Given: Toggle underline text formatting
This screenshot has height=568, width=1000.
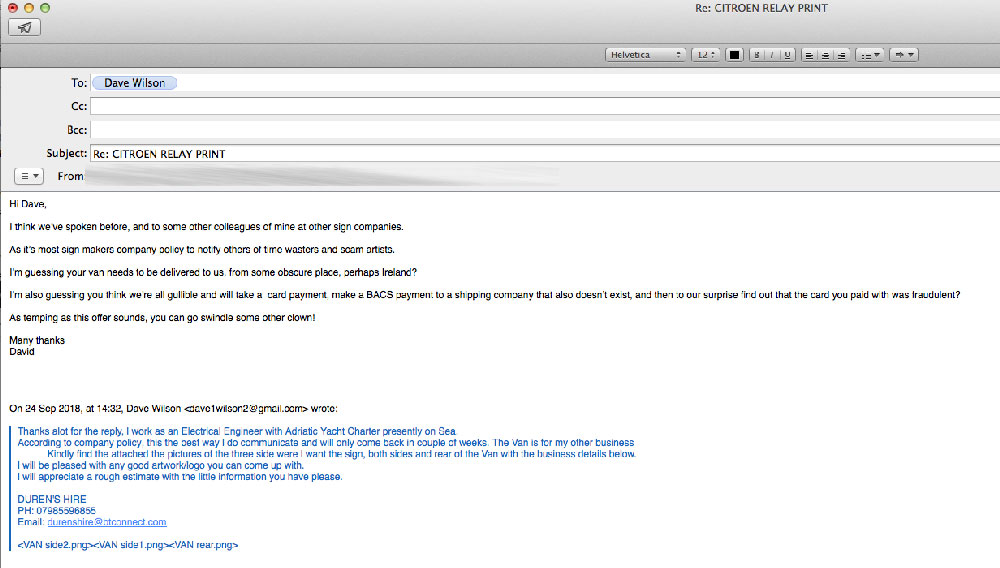Looking at the screenshot, I should [787, 55].
